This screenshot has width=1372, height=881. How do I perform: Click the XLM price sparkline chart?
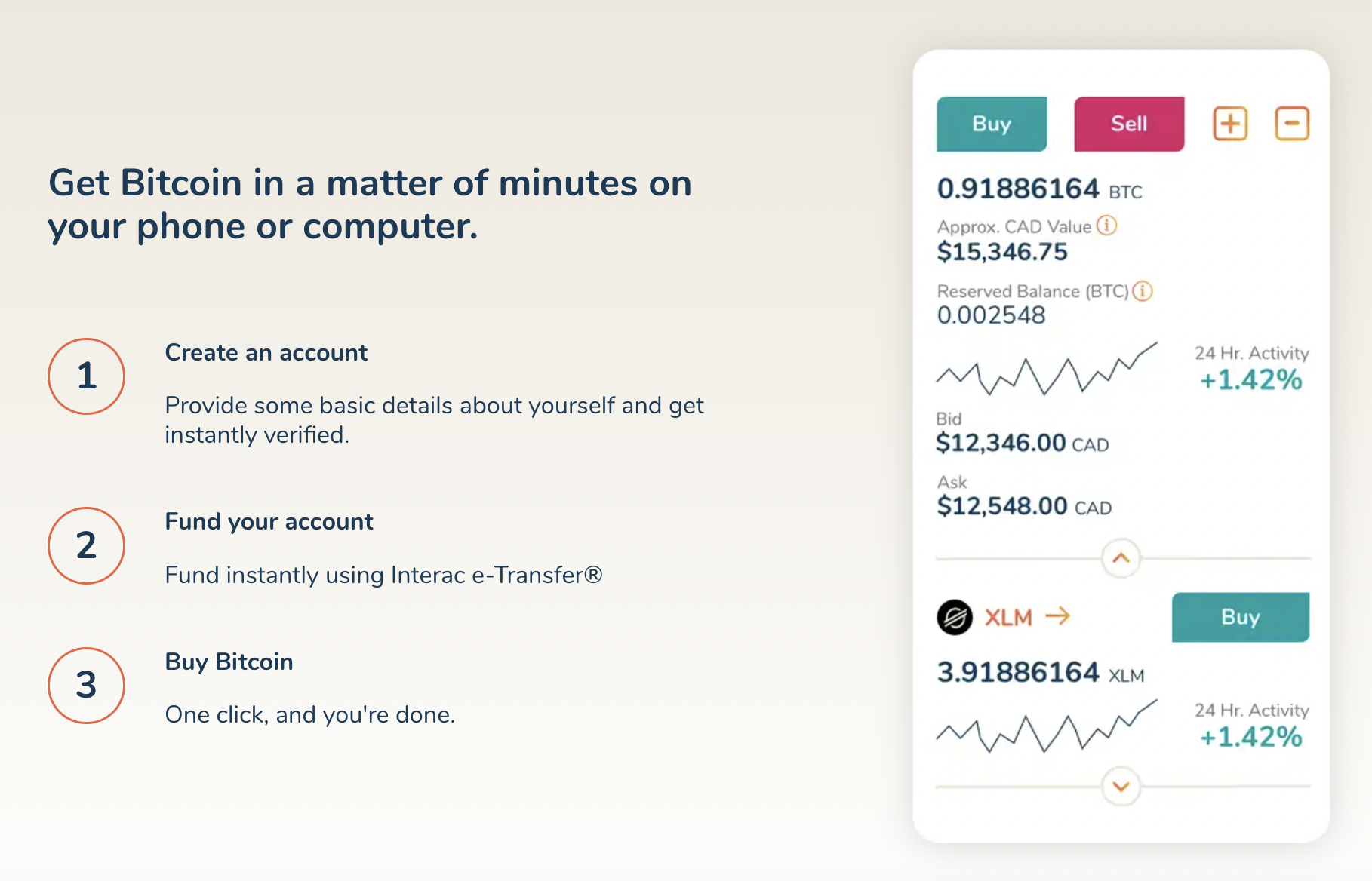(1046, 726)
